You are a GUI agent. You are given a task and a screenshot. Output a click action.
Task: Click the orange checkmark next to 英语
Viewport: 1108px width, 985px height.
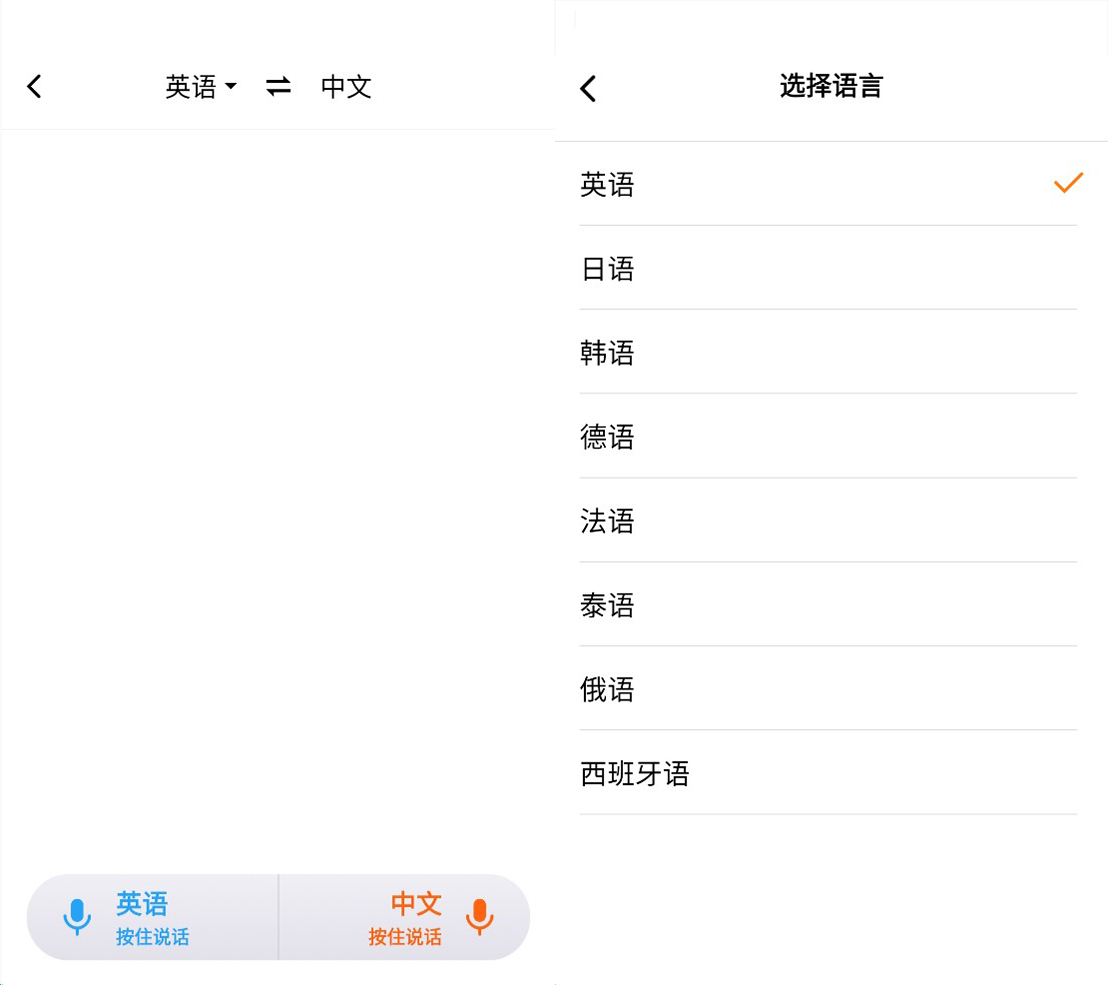pos(1068,183)
